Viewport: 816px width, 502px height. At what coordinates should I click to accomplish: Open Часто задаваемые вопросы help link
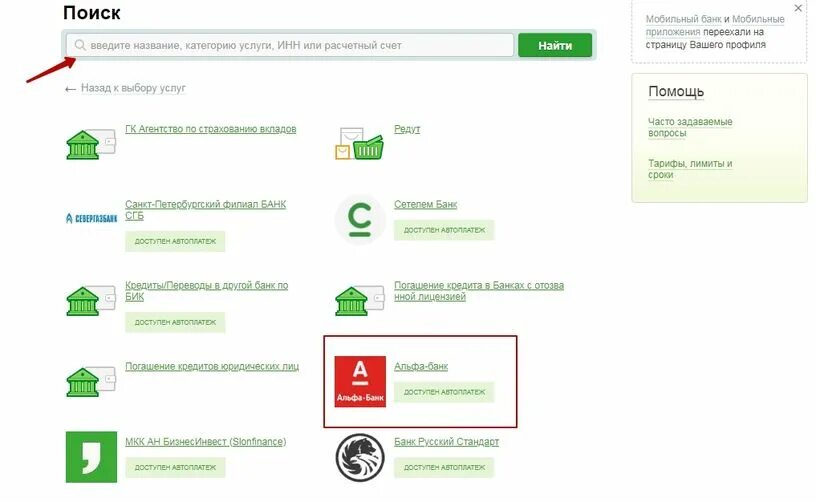tap(690, 127)
